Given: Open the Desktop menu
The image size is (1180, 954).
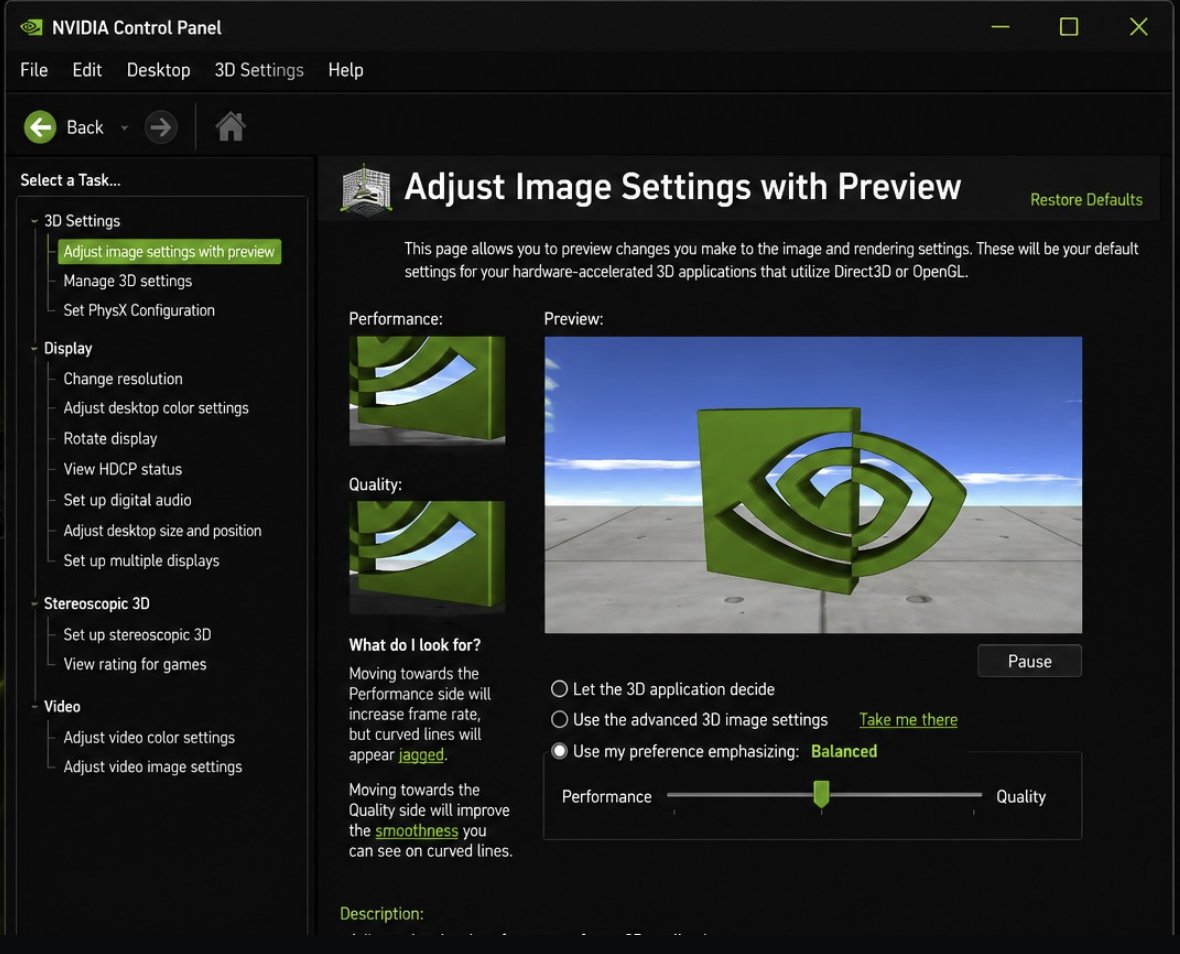Looking at the screenshot, I should (x=158, y=70).
